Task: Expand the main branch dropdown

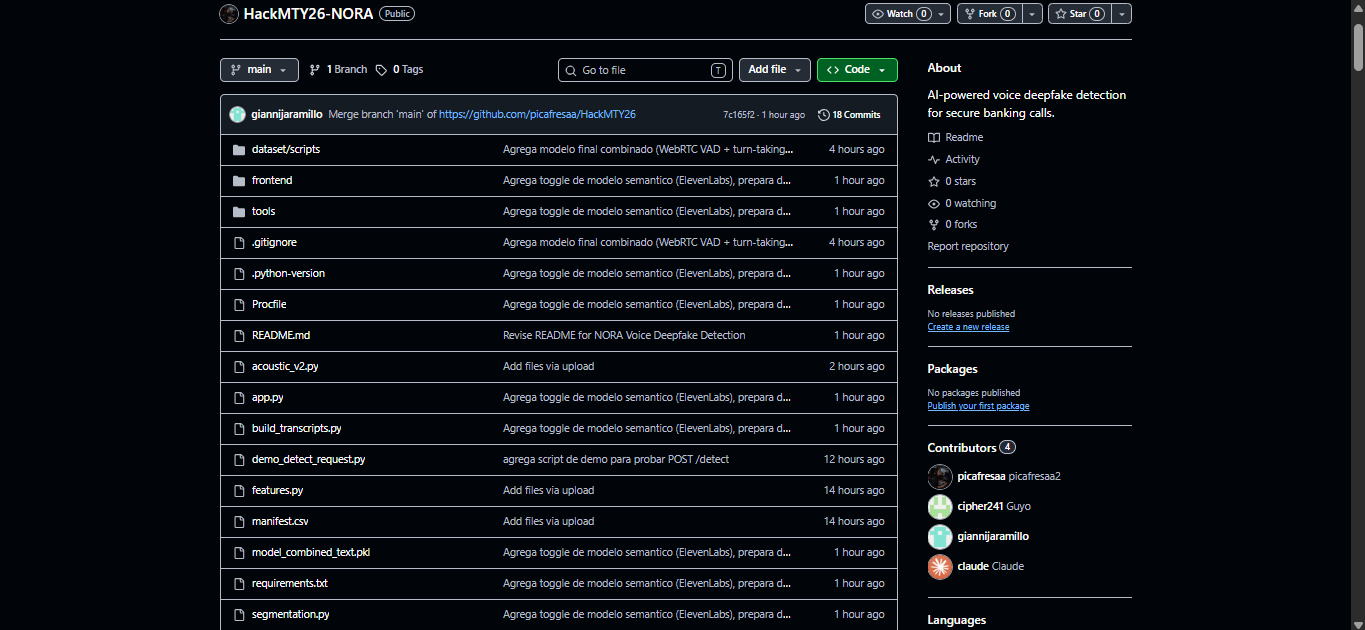Action: coord(259,70)
